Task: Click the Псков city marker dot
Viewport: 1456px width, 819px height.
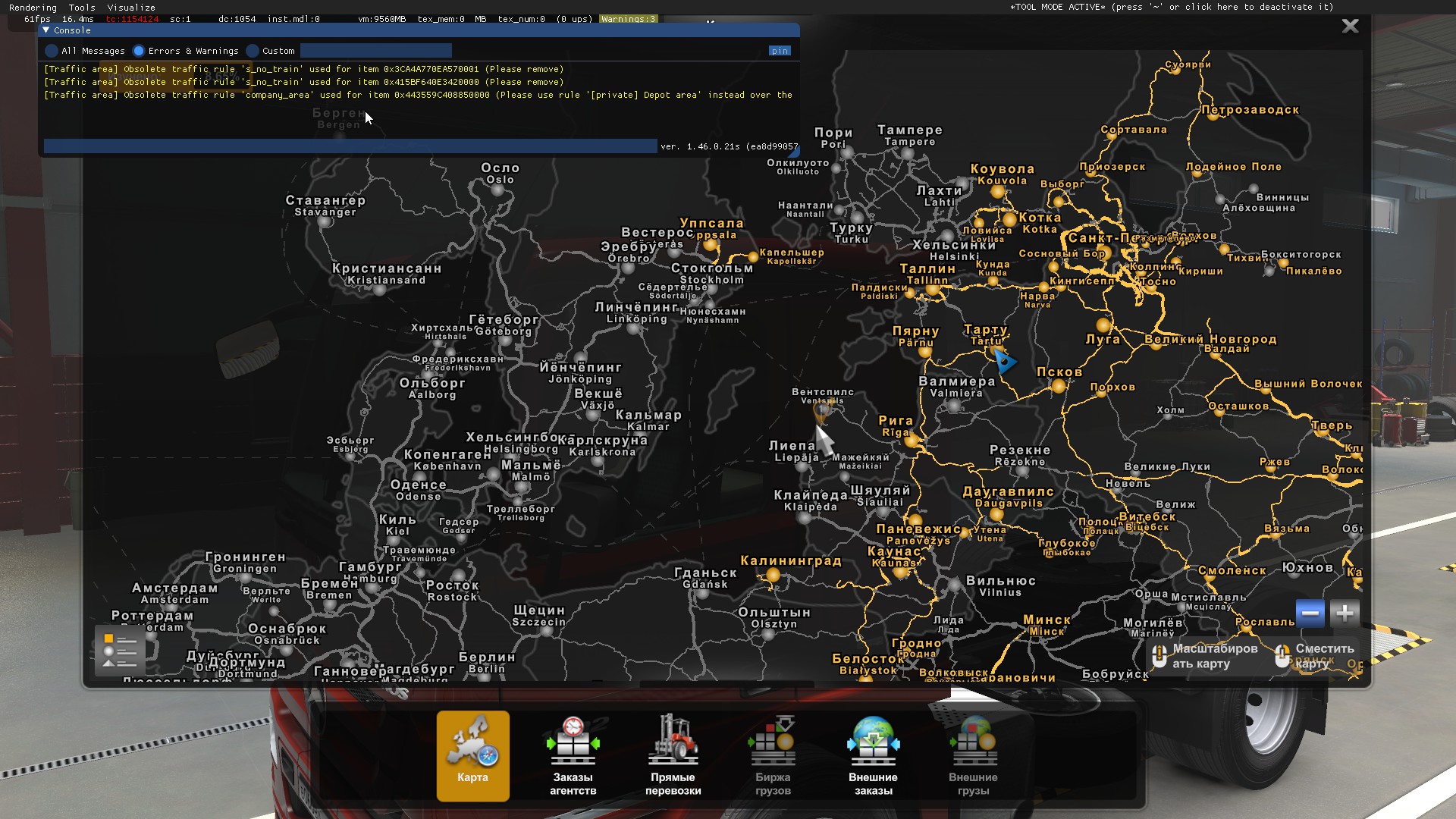Action: [1059, 386]
